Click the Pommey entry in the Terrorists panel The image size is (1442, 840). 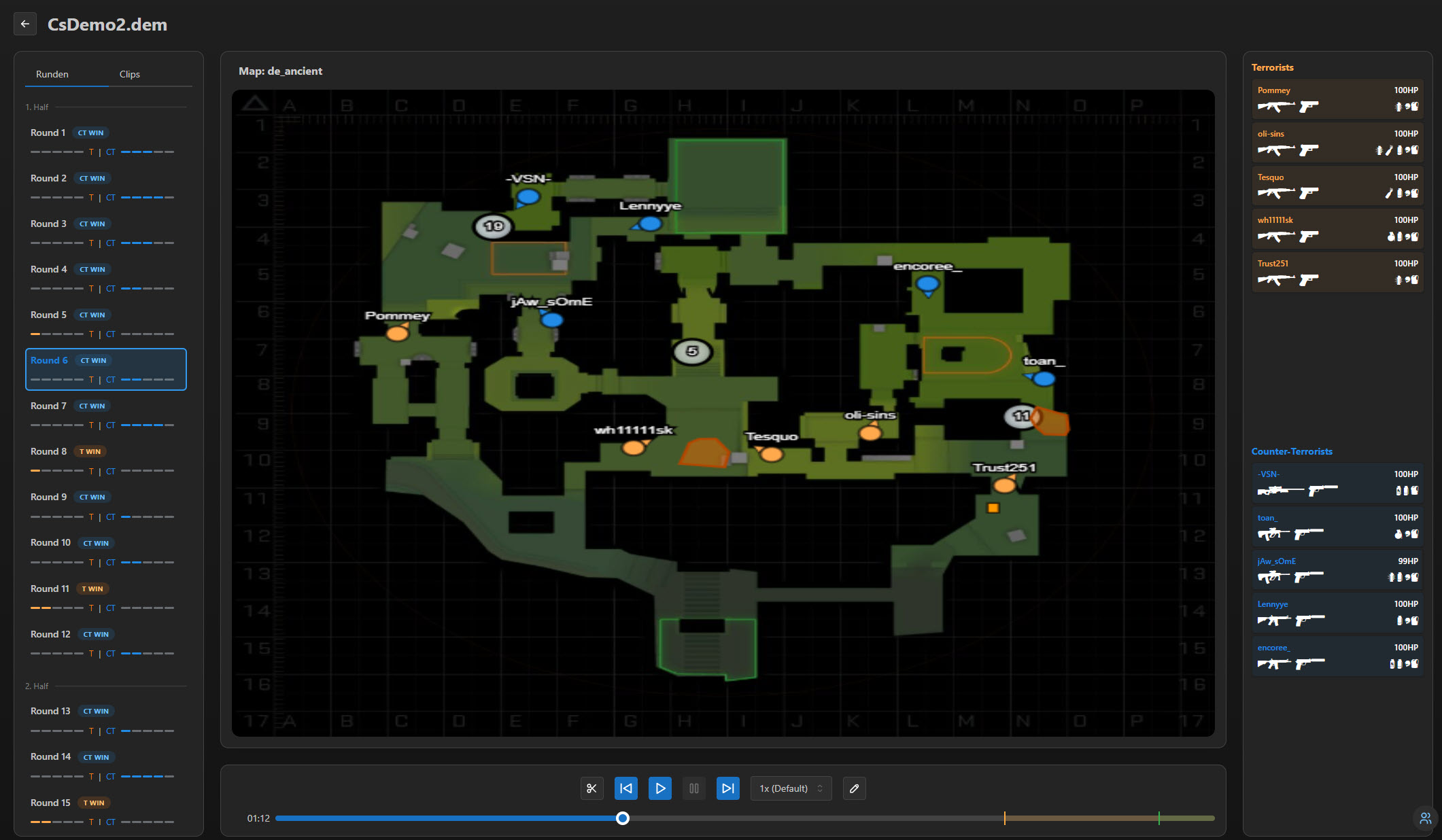(x=1337, y=99)
